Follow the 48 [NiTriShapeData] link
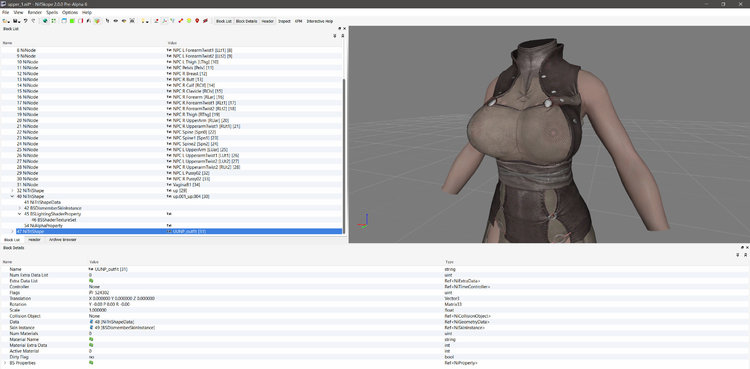This screenshot has height=369, width=750. point(114,322)
